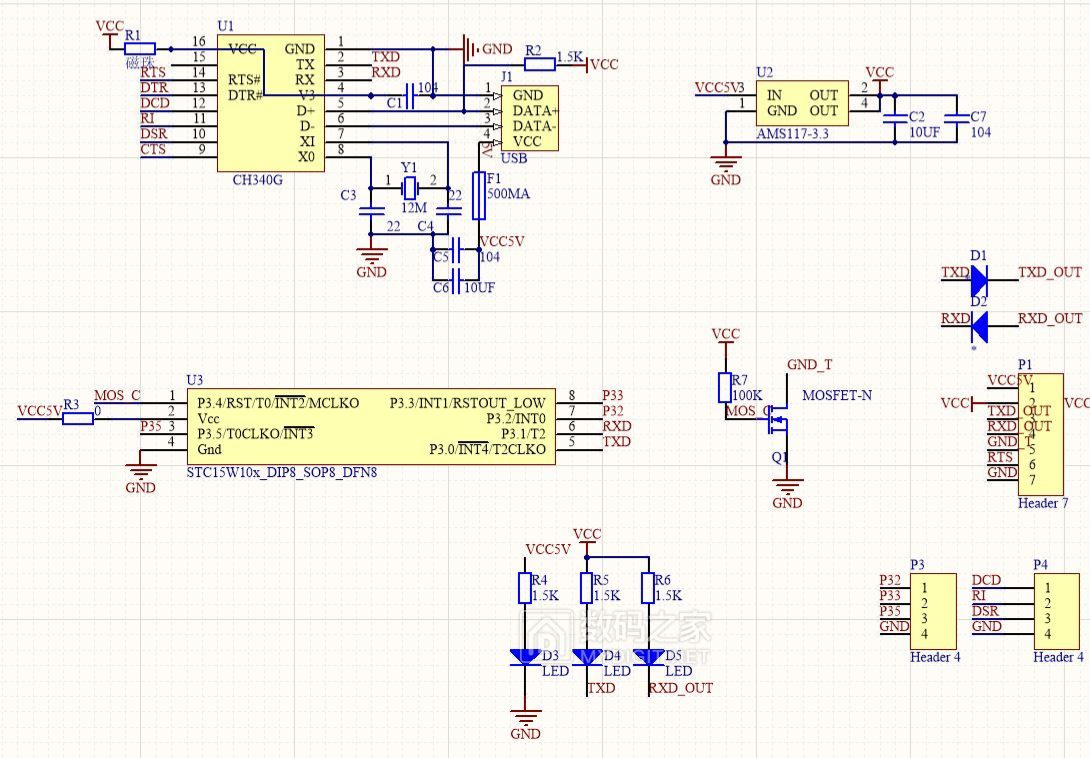The image size is (1090, 758).
Task: Click the GND symbol below Q1
Action: (787, 487)
